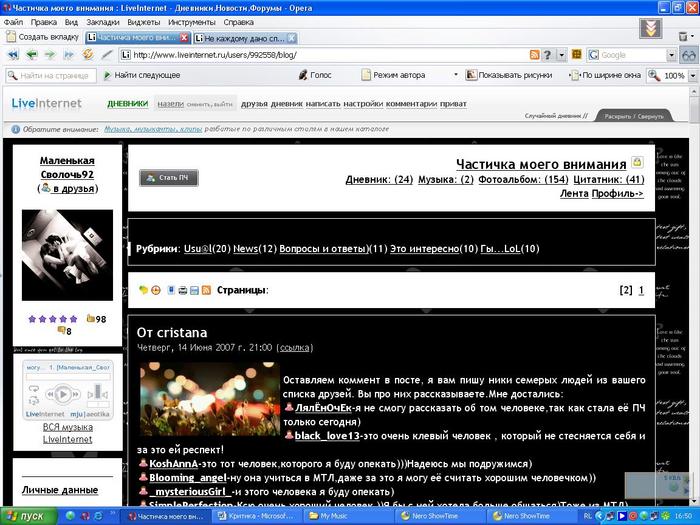
Task: Click the yellow-green tag icon near Страницы
Action: (x=143, y=290)
